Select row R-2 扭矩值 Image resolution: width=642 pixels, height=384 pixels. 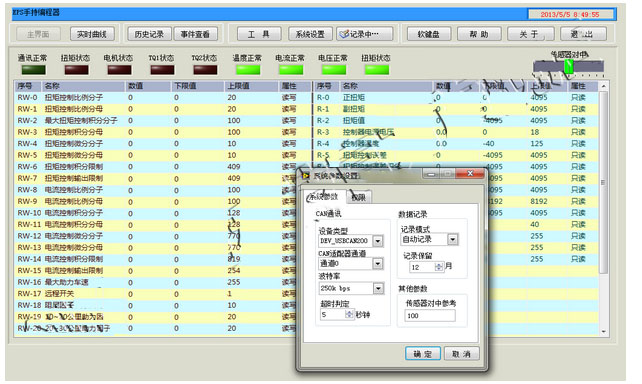(456, 120)
